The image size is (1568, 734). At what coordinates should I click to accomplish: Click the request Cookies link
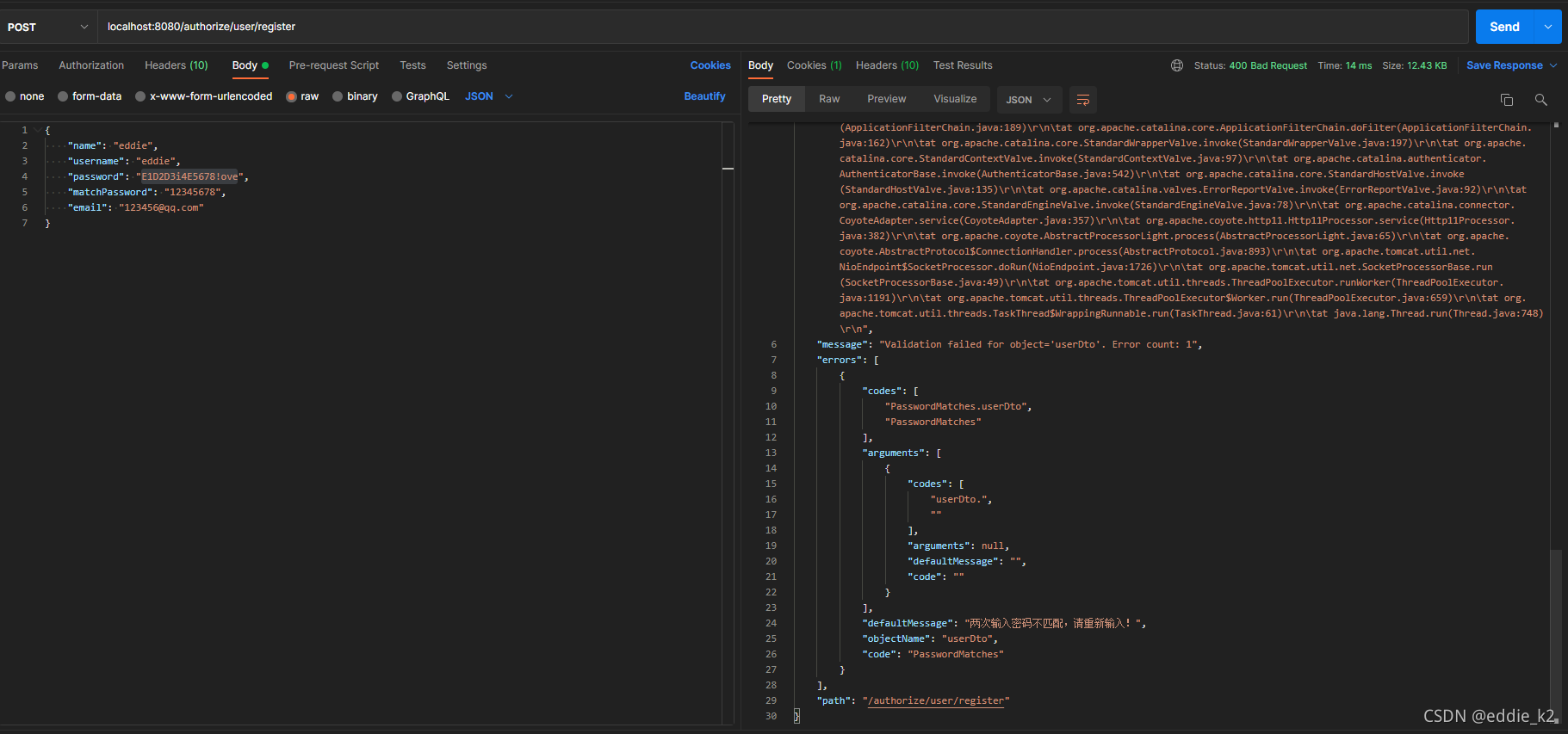click(x=710, y=65)
